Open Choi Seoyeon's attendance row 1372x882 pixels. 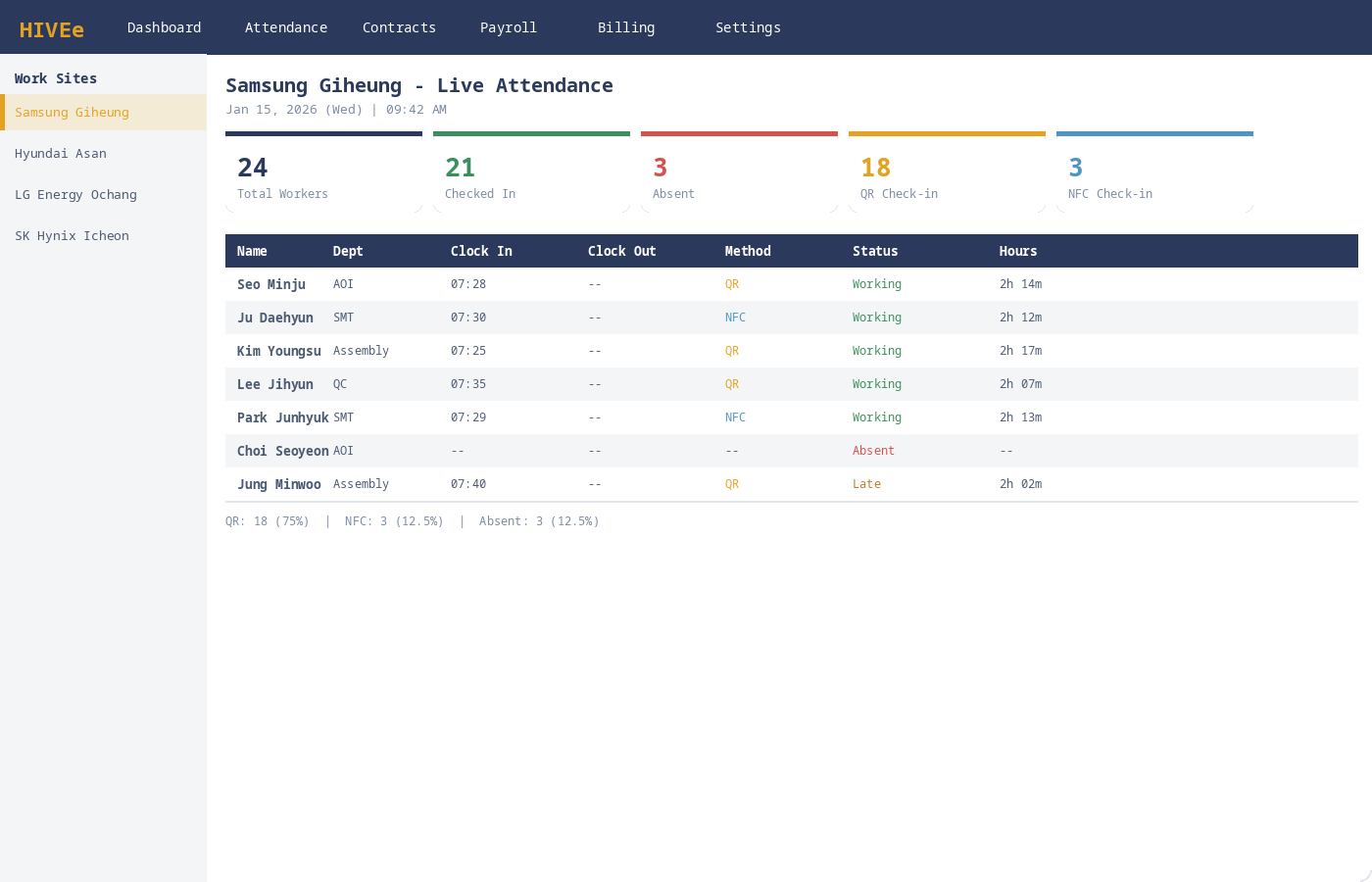tap(282, 451)
